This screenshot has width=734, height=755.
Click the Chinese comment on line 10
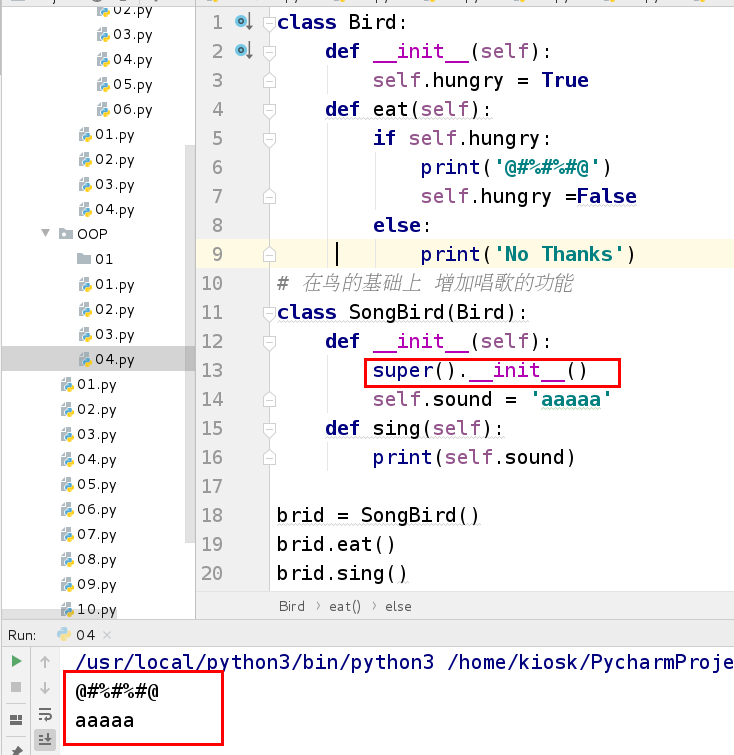pos(425,283)
